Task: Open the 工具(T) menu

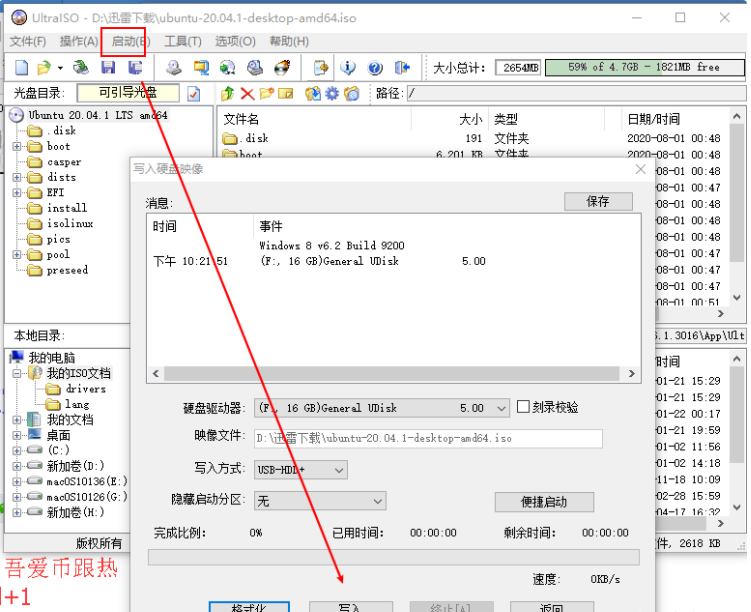Action: click(182, 42)
